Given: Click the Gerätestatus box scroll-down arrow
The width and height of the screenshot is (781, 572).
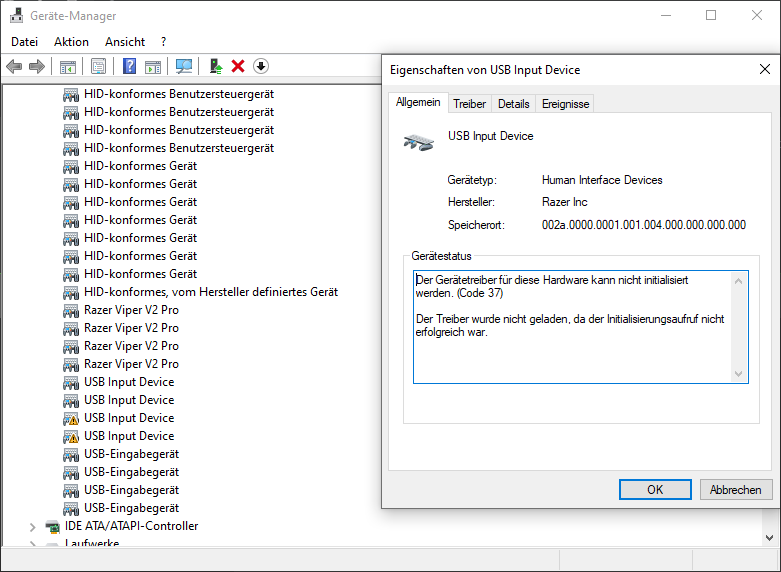Looking at the screenshot, I should [739, 374].
